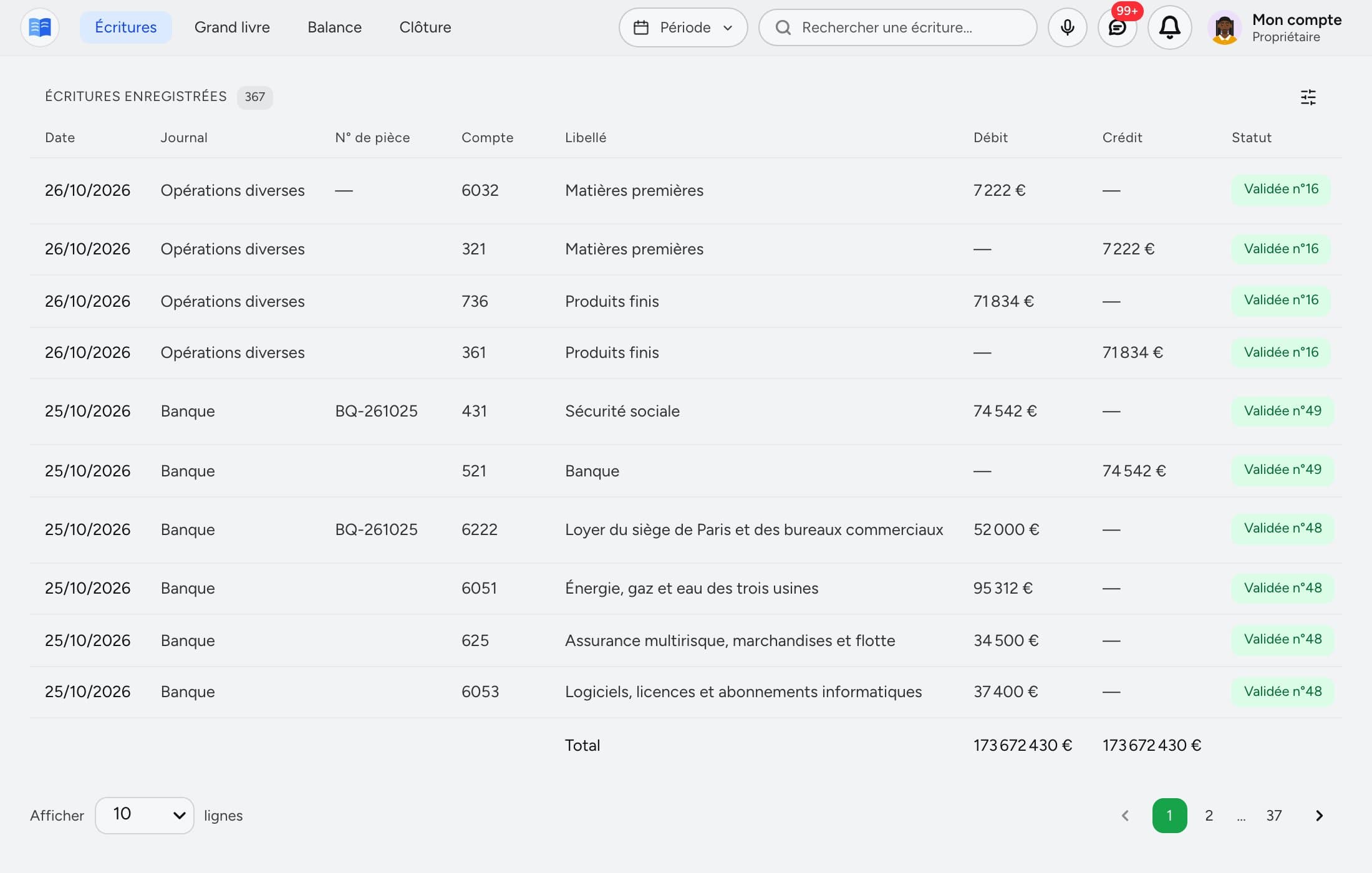Jump to page 37
Viewport: 1372px width, 873px height.
point(1273,816)
